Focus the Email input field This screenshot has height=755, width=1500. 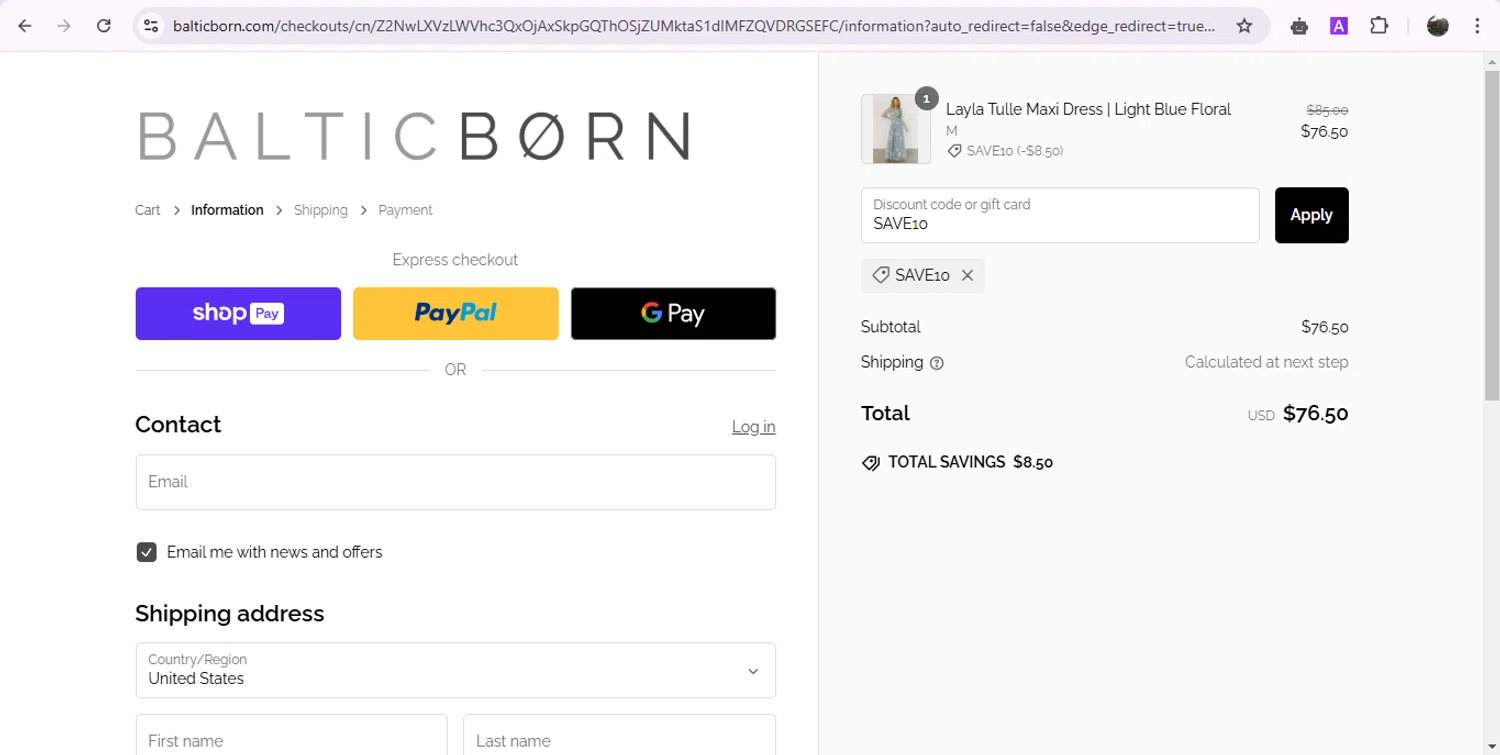click(x=455, y=482)
